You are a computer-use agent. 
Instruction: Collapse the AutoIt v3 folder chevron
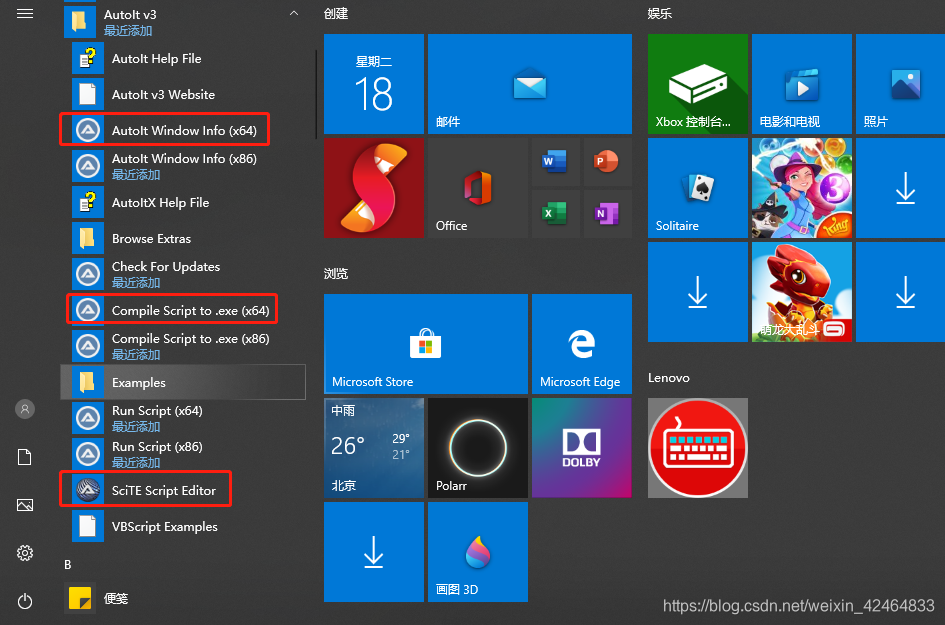click(x=294, y=13)
